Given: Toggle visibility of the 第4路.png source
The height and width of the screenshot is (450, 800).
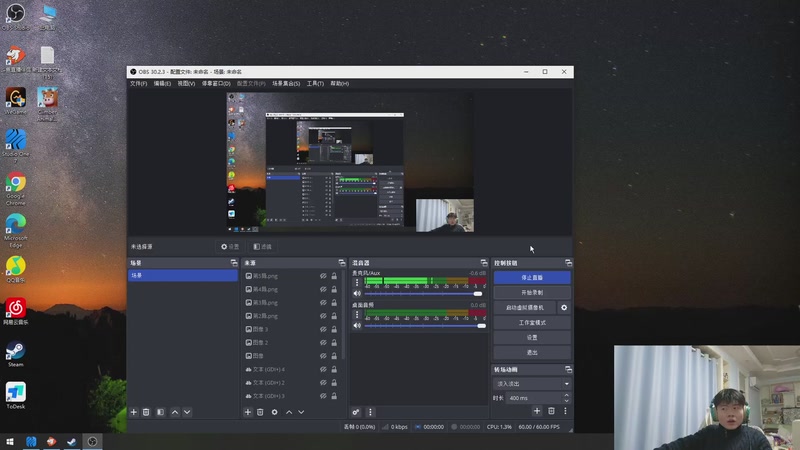Looking at the screenshot, I should (x=323, y=289).
